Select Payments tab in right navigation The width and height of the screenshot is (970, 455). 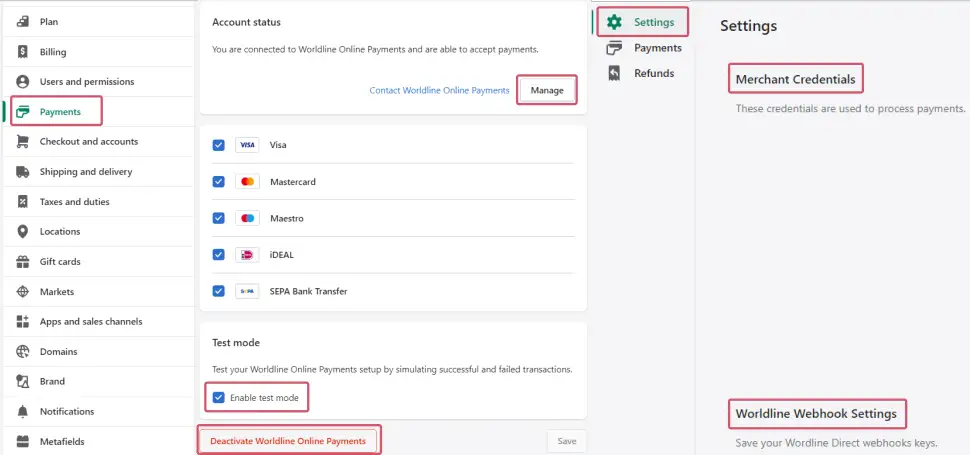coord(657,48)
